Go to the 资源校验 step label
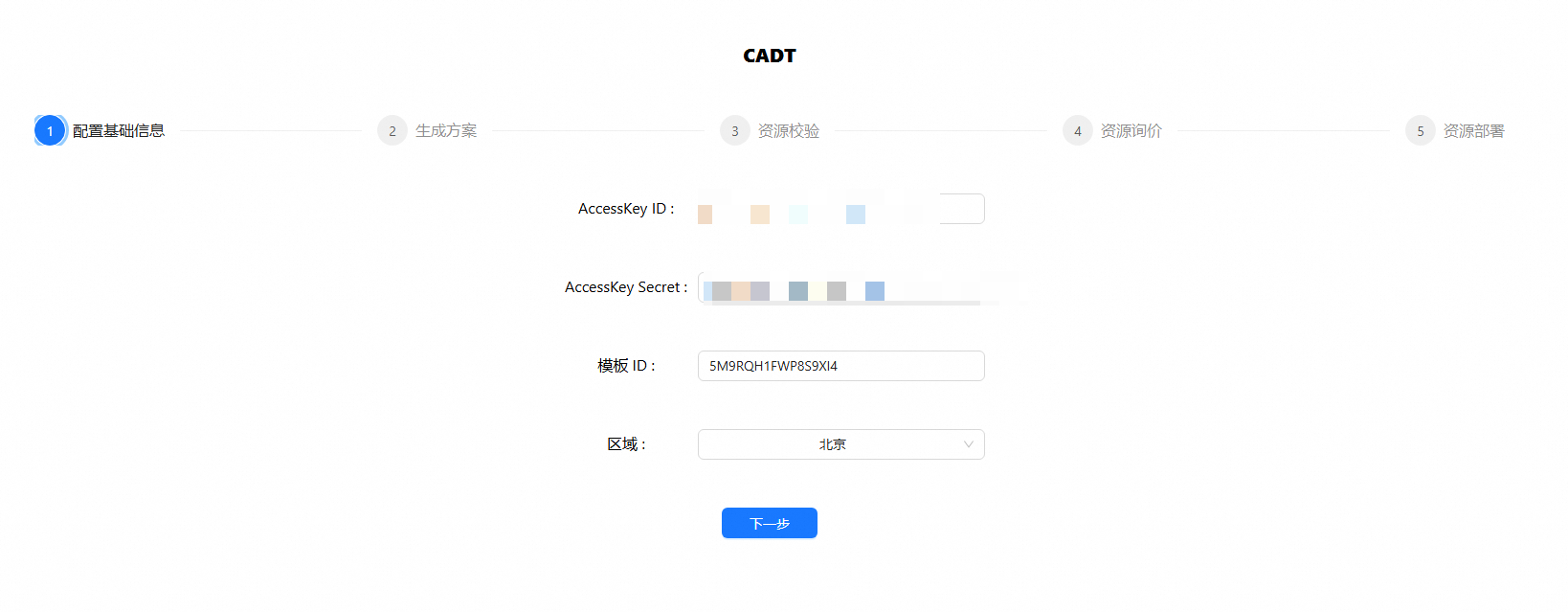Screen dimensions: 1568x612 coord(789,131)
